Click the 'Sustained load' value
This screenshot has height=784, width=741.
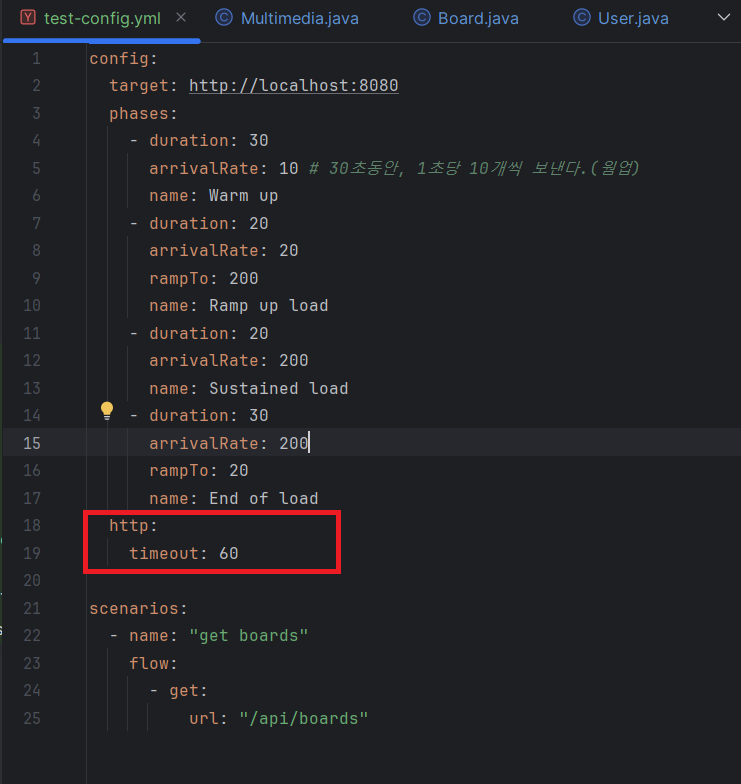point(278,388)
